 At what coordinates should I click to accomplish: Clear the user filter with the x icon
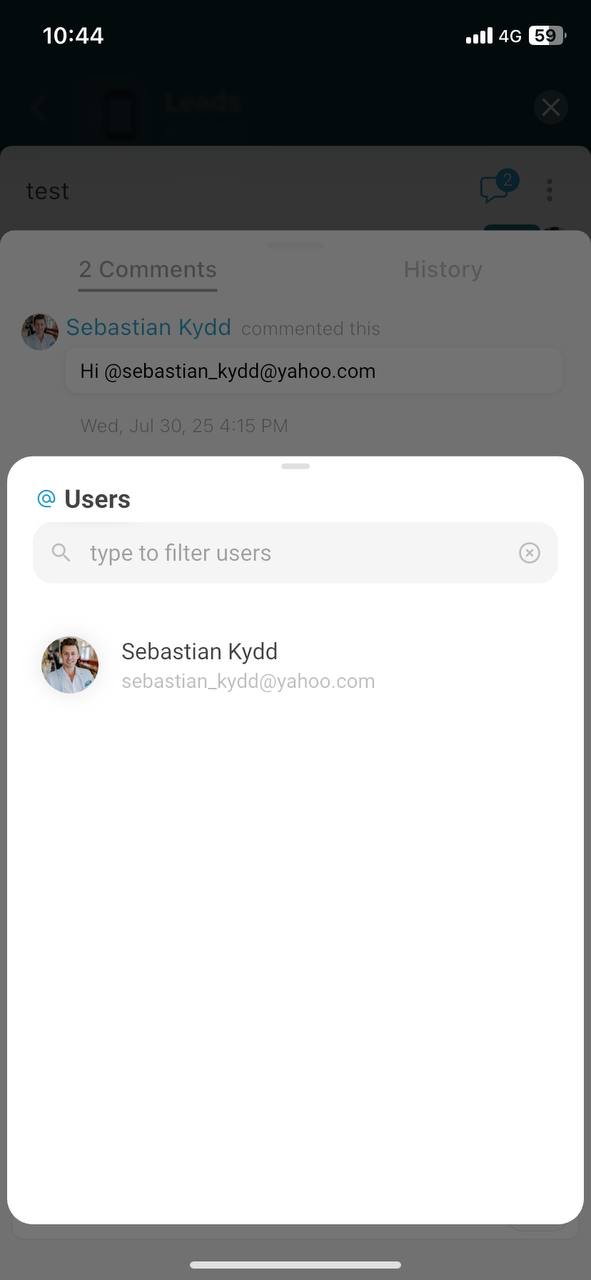click(530, 553)
